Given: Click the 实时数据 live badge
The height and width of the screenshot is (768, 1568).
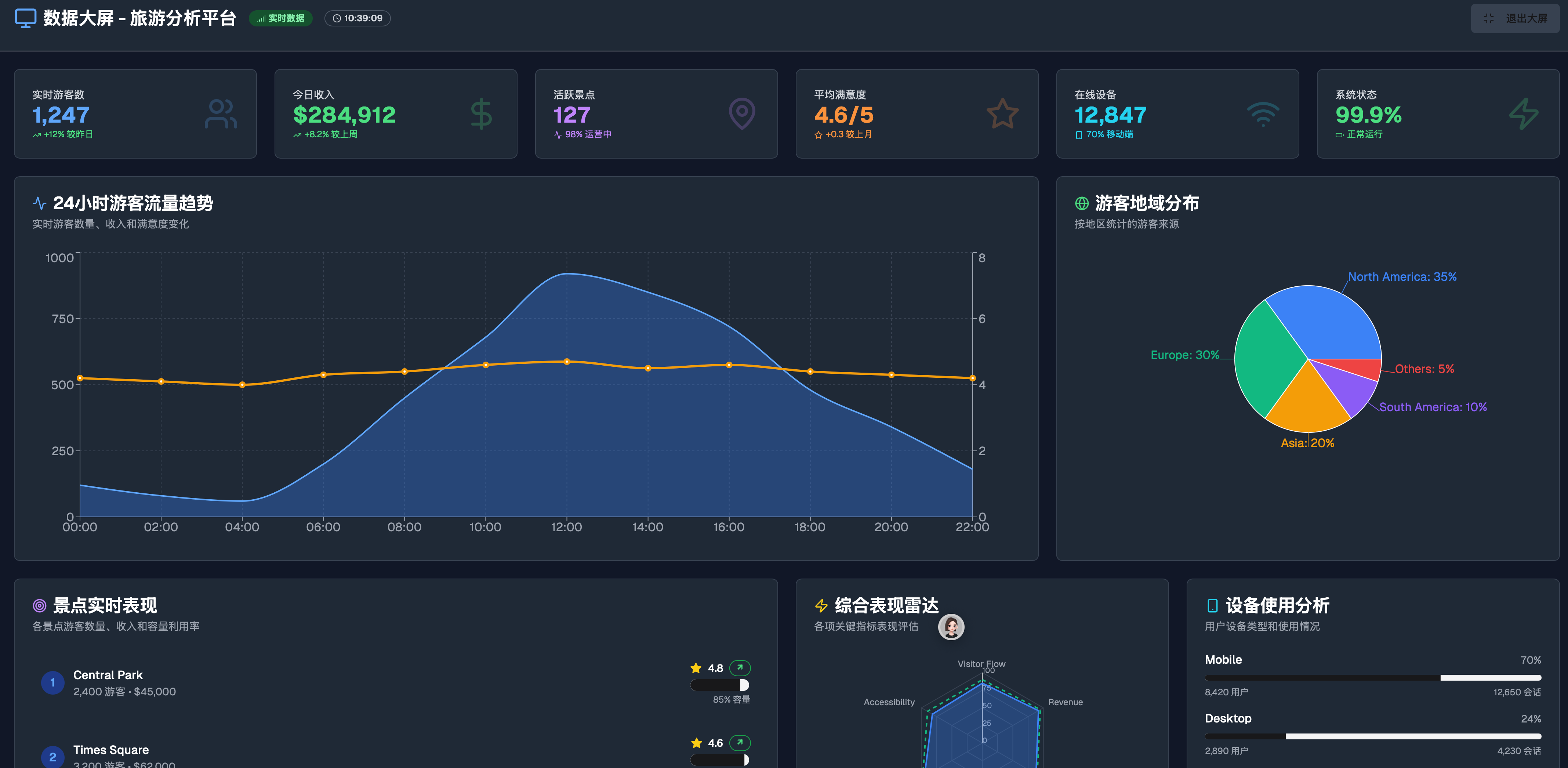Looking at the screenshot, I should 281,18.
